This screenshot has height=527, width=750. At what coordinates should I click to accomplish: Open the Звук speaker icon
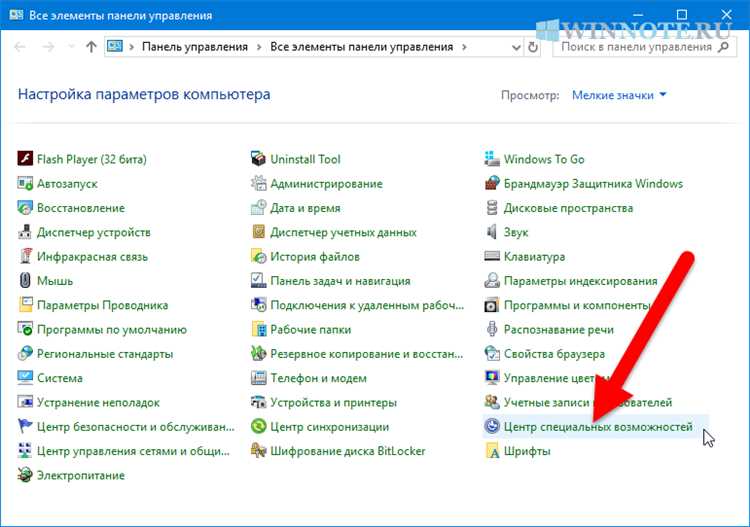pyautogui.click(x=492, y=231)
